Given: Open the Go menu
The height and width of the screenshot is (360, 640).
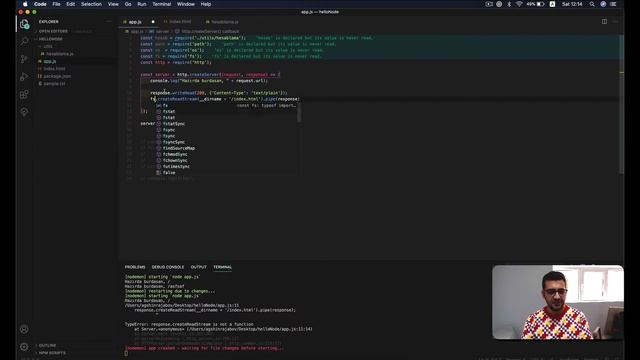Looking at the screenshot, I should pos(128,4).
